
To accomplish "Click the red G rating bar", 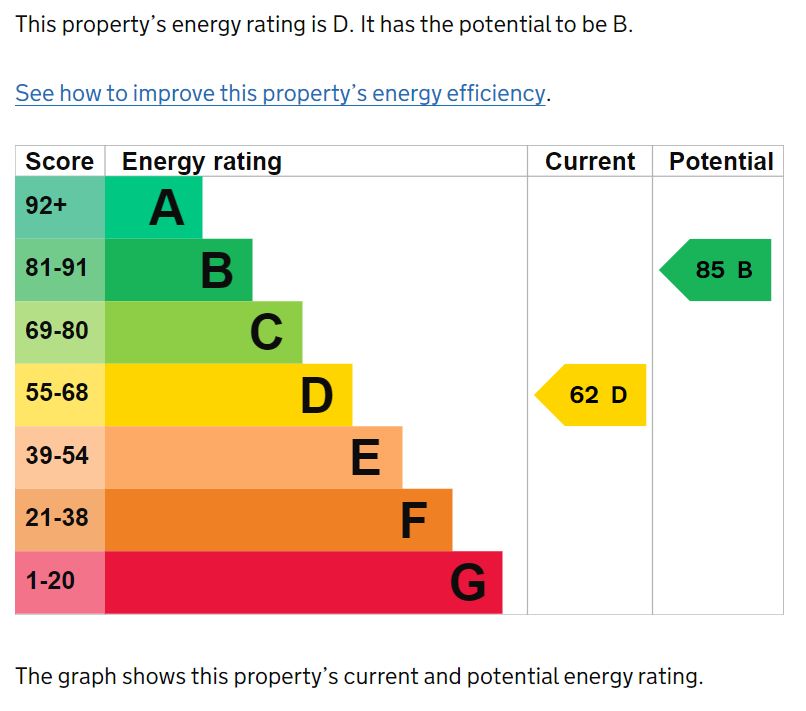I will 304,583.
